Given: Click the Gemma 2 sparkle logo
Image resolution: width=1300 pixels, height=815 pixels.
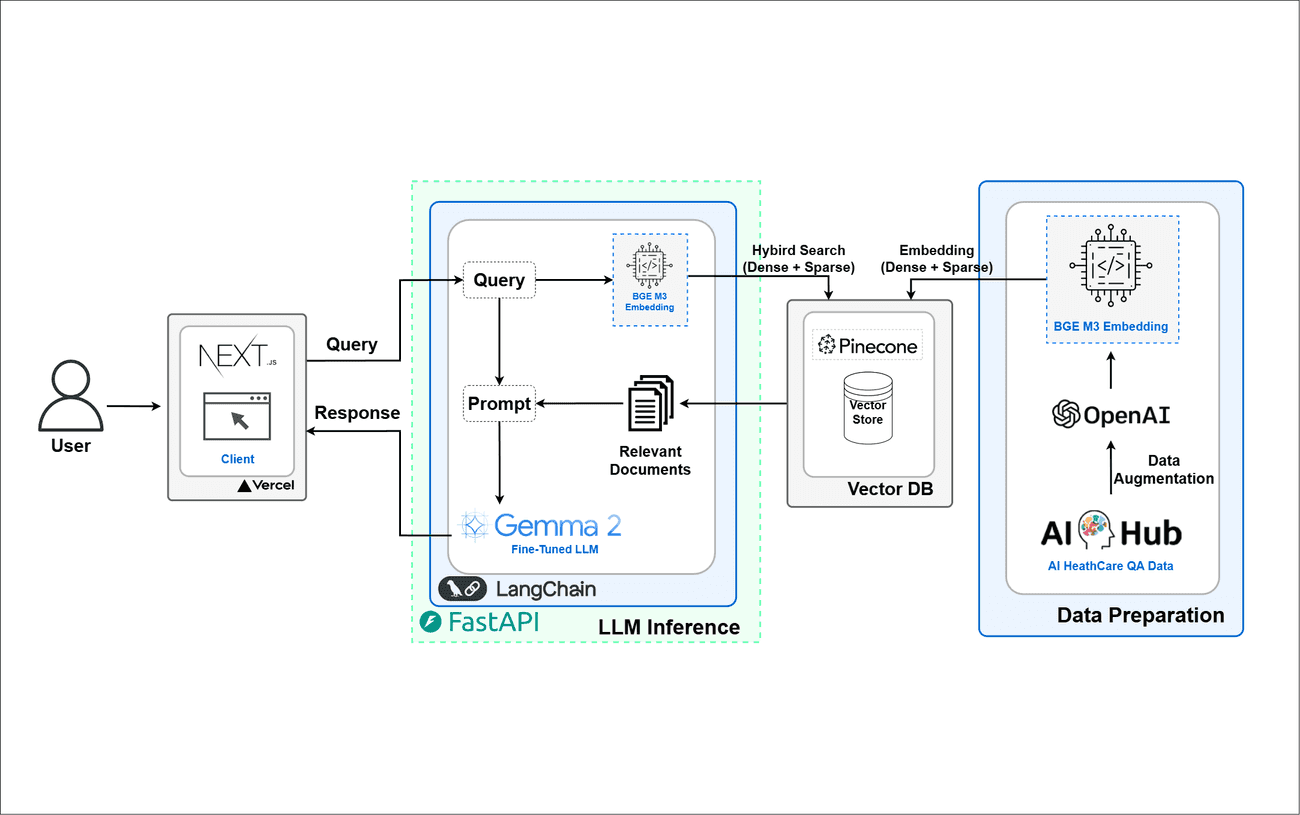Looking at the screenshot, I should tap(473, 525).
